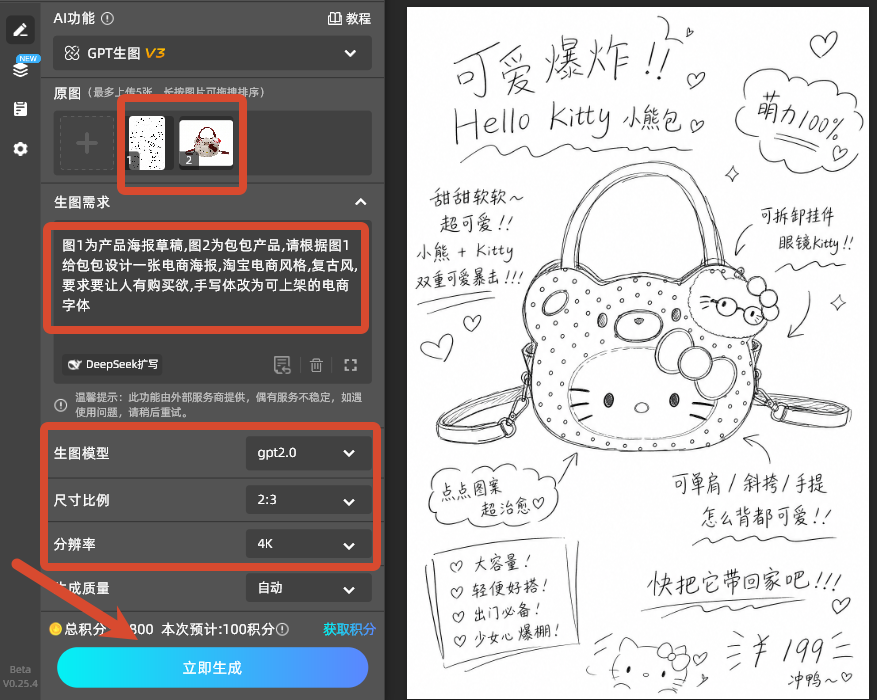Click the trash icon to clear prompt
Image resolution: width=877 pixels, height=700 pixels.
(316, 365)
